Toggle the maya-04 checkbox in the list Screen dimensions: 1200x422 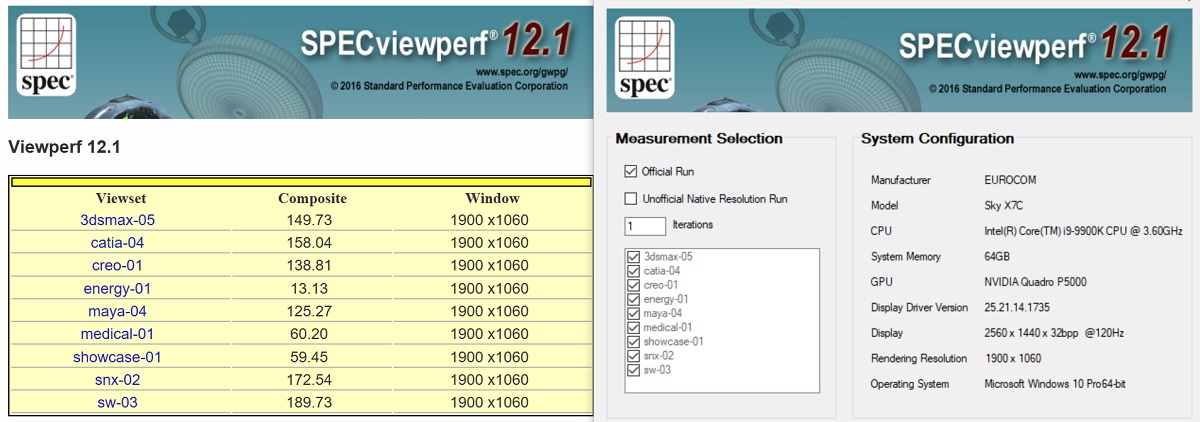point(632,313)
